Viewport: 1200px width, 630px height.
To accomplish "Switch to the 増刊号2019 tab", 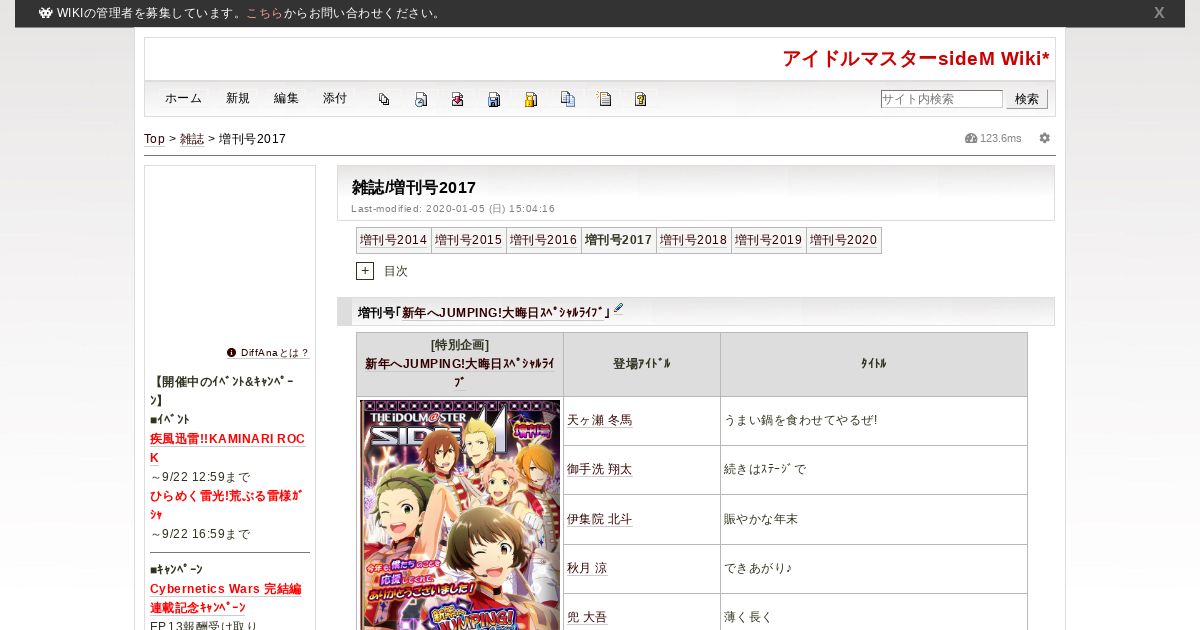I will [769, 240].
